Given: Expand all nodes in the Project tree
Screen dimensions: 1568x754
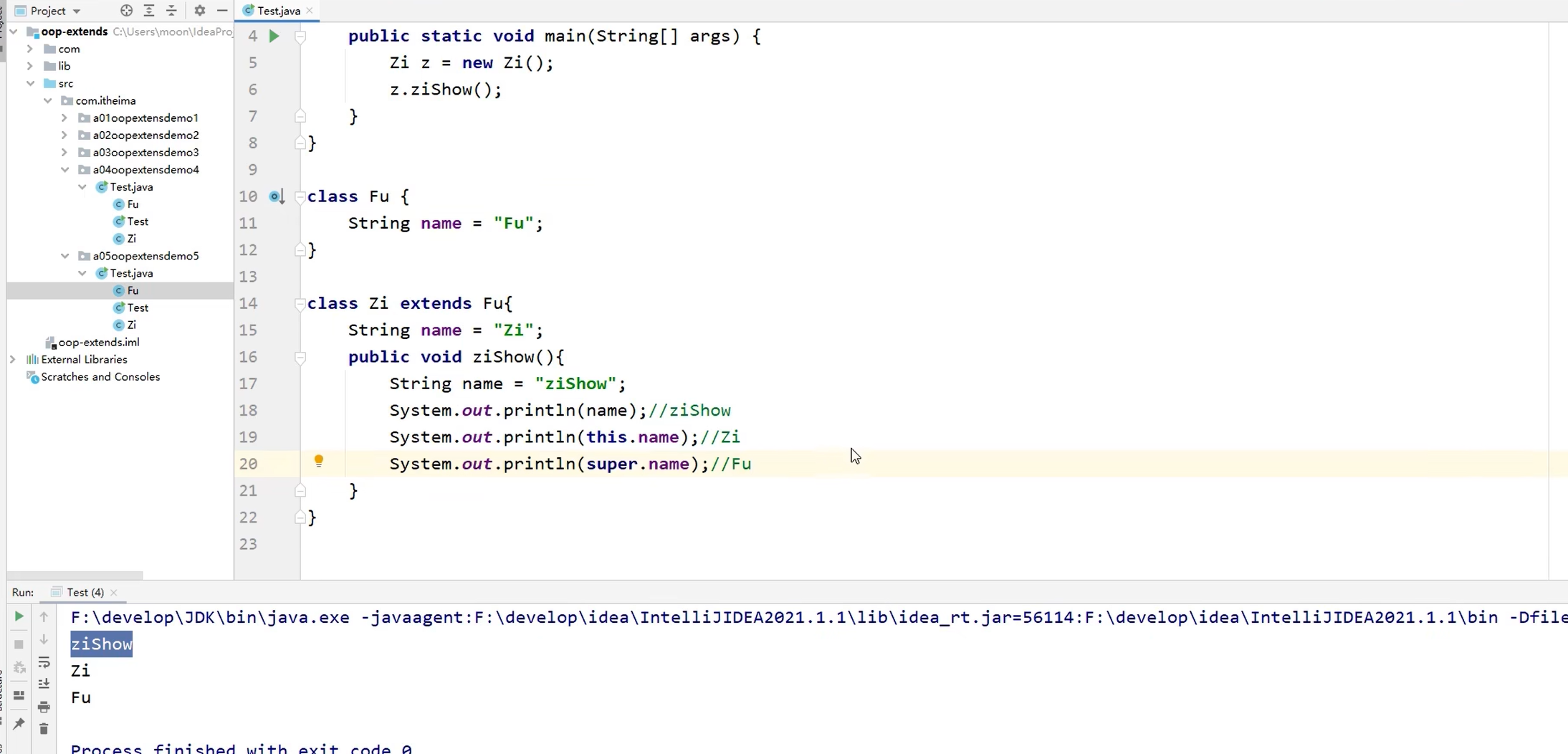Looking at the screenshot, I should click(x=148, y=10).
